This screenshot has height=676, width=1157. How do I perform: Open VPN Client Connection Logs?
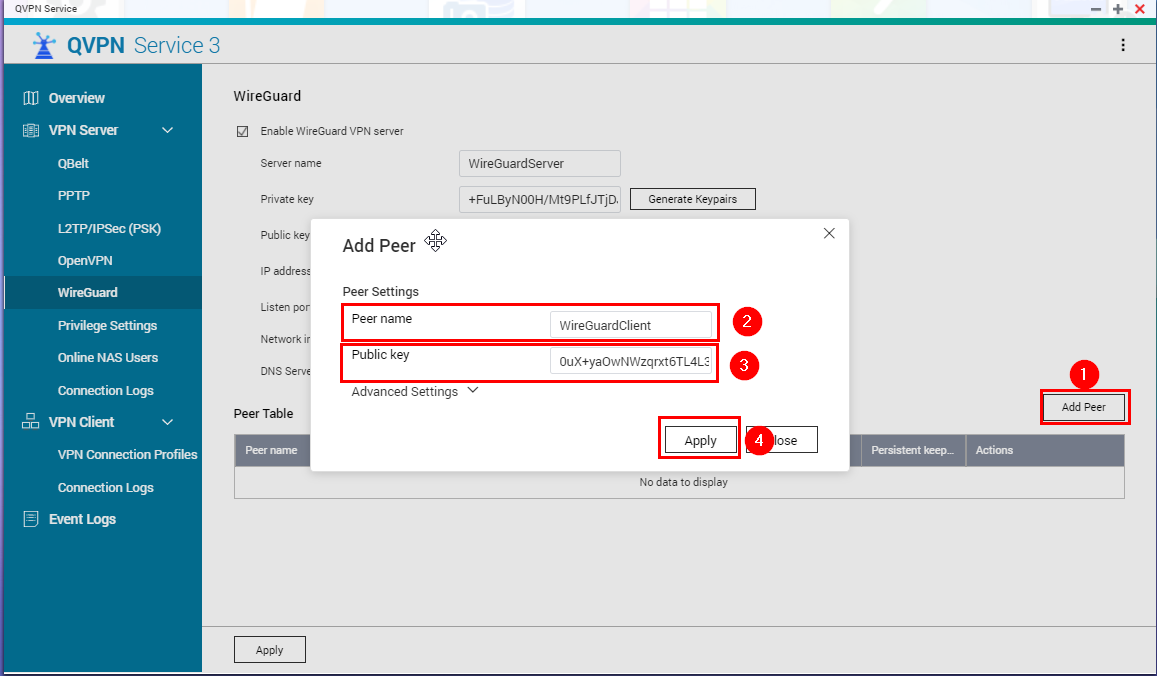coord(106,488)
